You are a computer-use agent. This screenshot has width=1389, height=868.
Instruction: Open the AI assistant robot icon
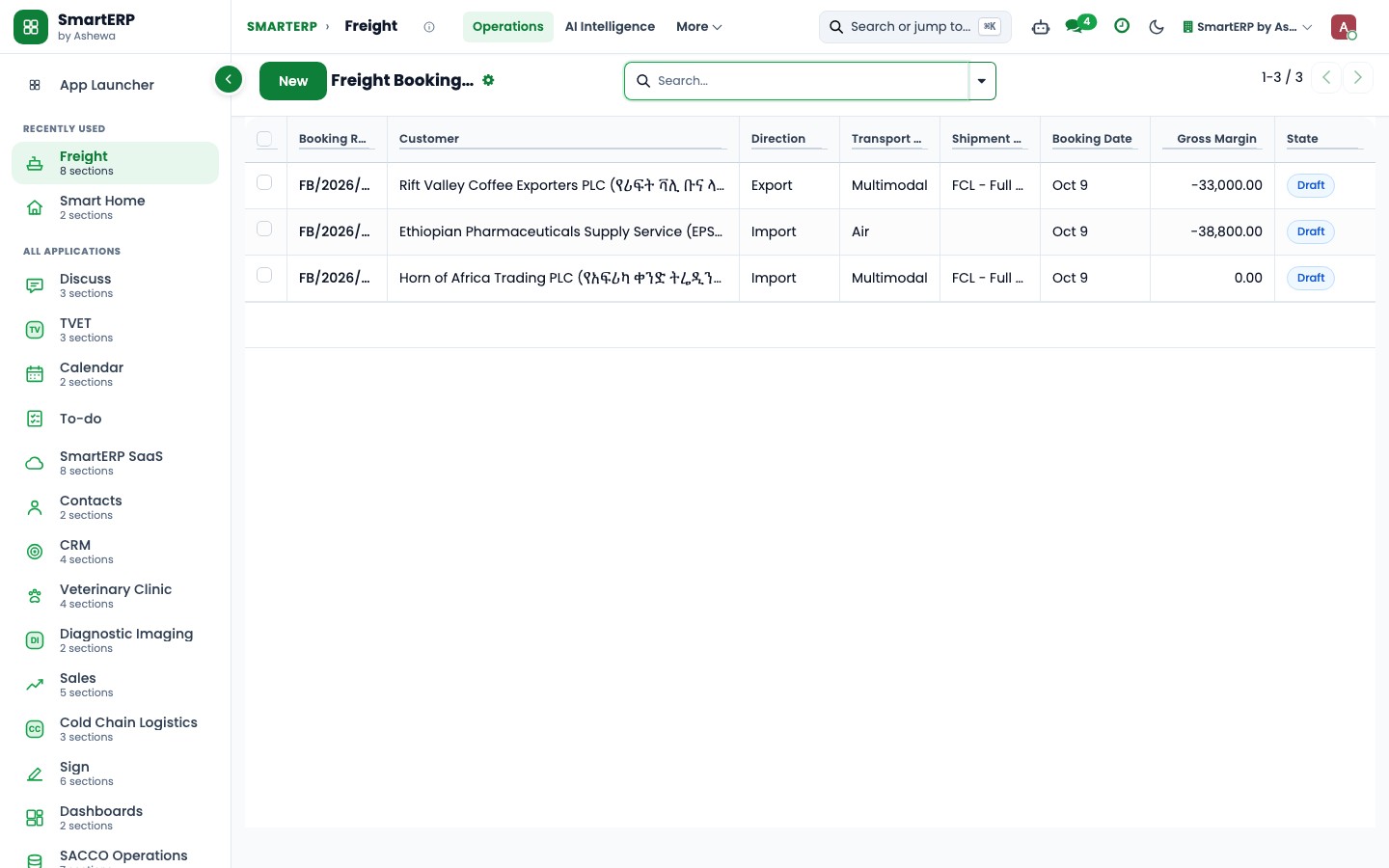1041,27
